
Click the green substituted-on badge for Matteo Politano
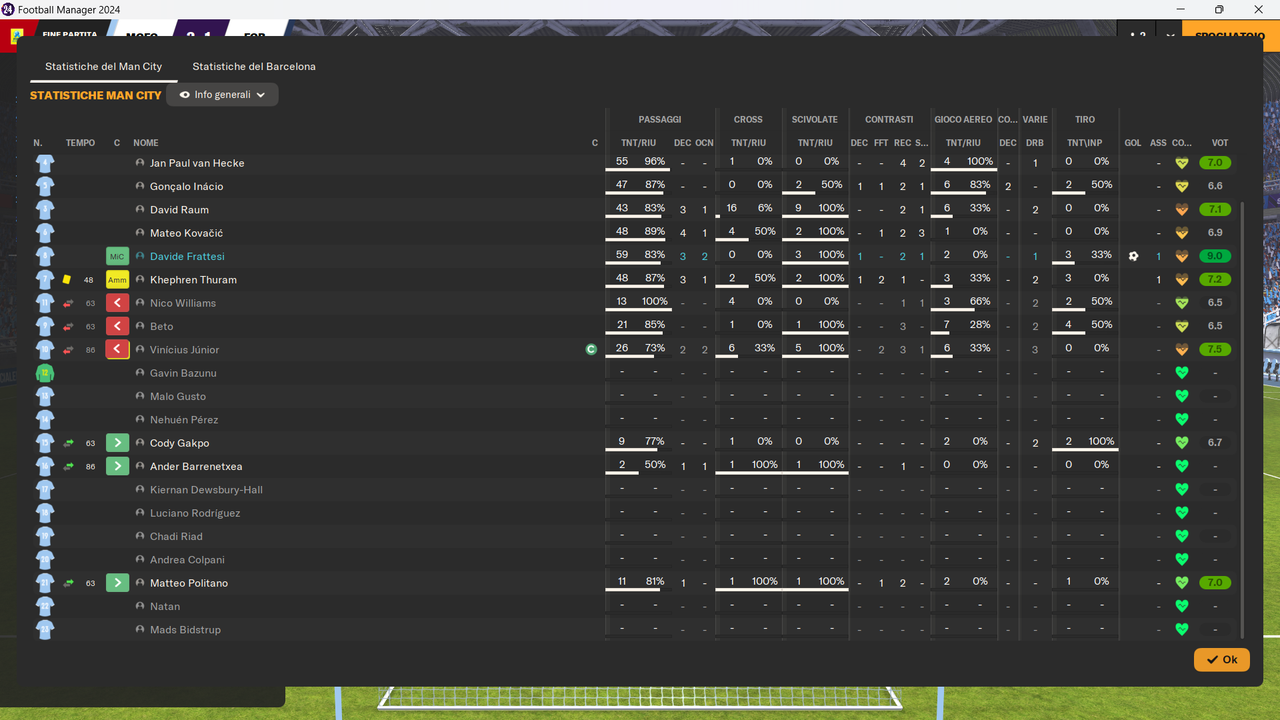tap(117, 583)
